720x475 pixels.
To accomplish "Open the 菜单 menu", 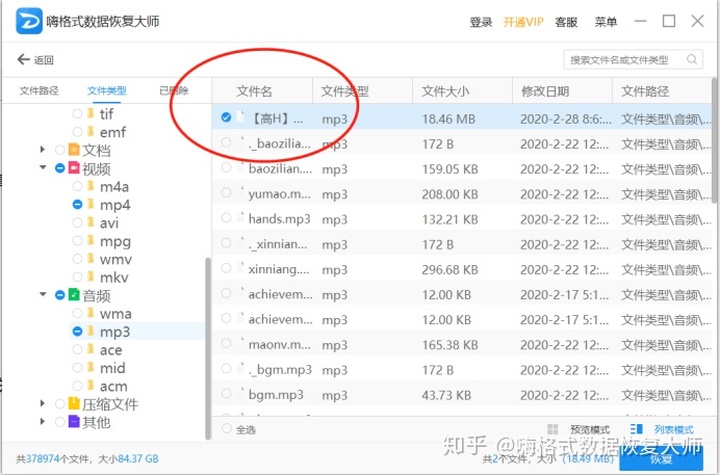I will tap(606, 22).
